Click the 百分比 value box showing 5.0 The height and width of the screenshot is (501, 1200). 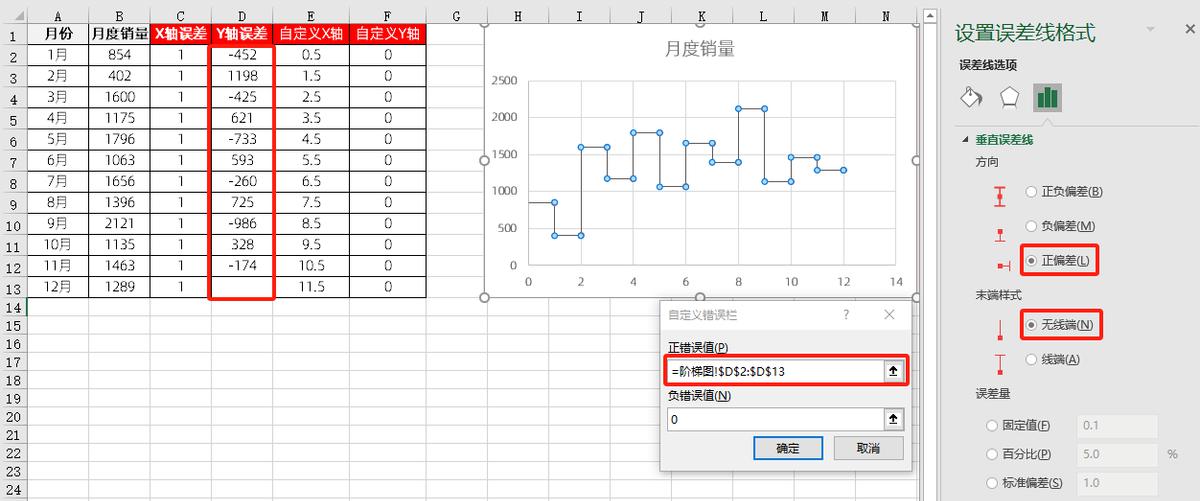1117,454
